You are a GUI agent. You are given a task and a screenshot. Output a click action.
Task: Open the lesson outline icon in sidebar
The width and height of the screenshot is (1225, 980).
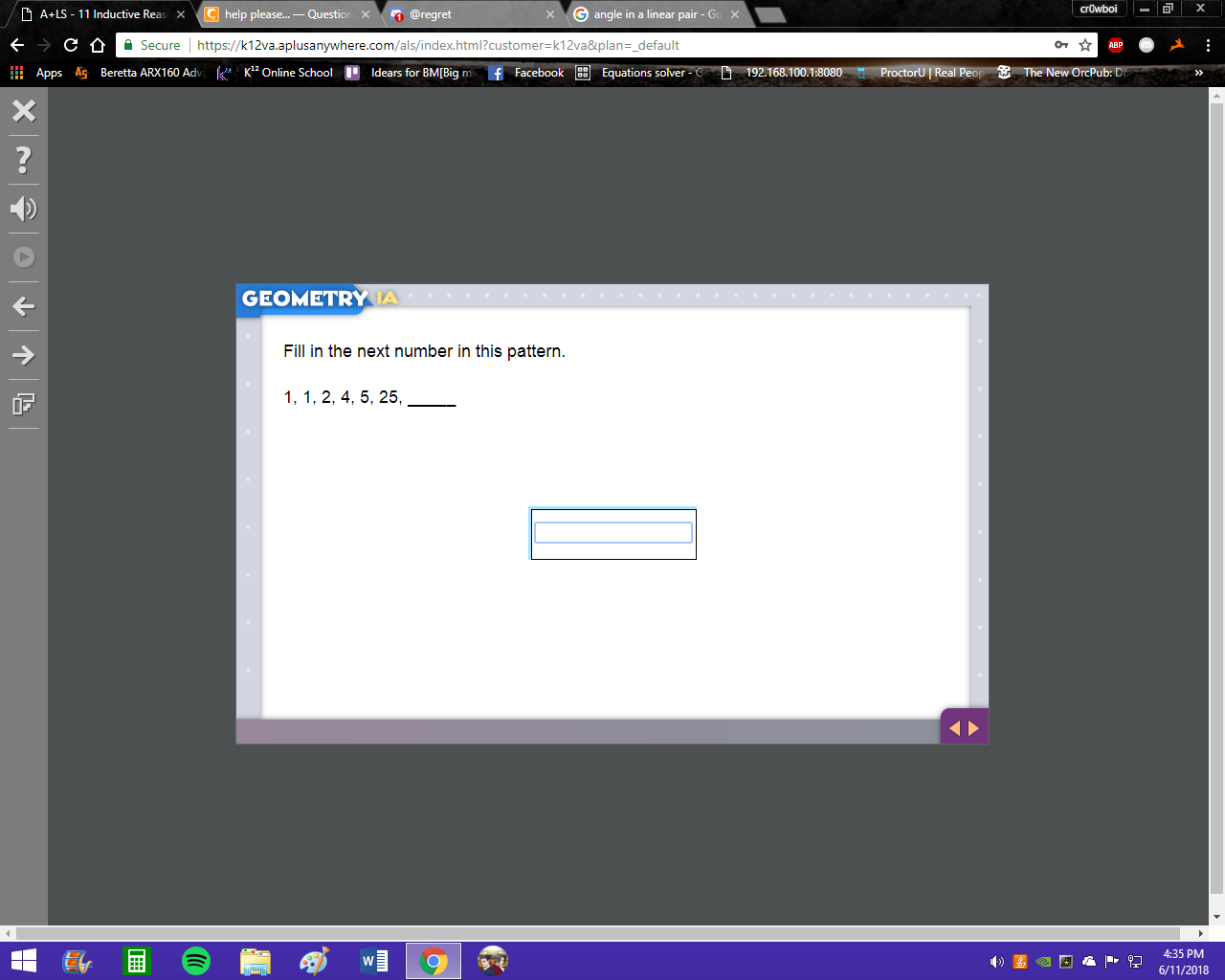point(24,404)
